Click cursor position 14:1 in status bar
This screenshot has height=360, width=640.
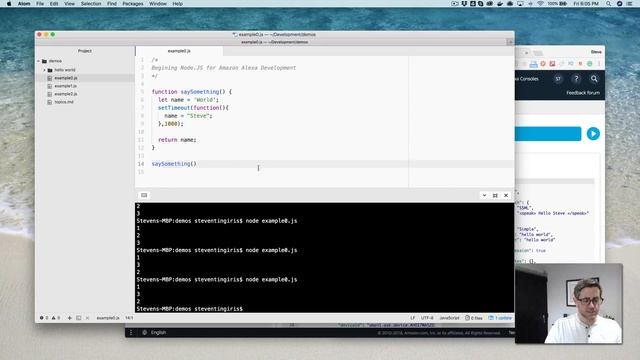129,318
